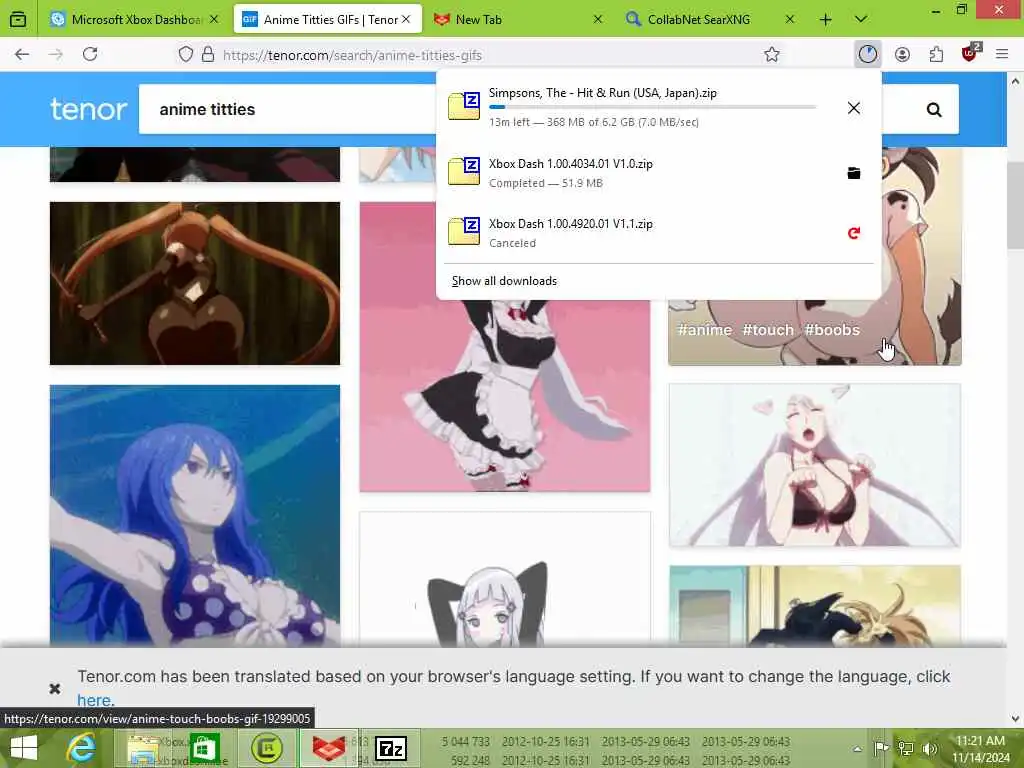The image size is (1024, 768).
Task: Click Show all downloads
Action: (504, 281)
